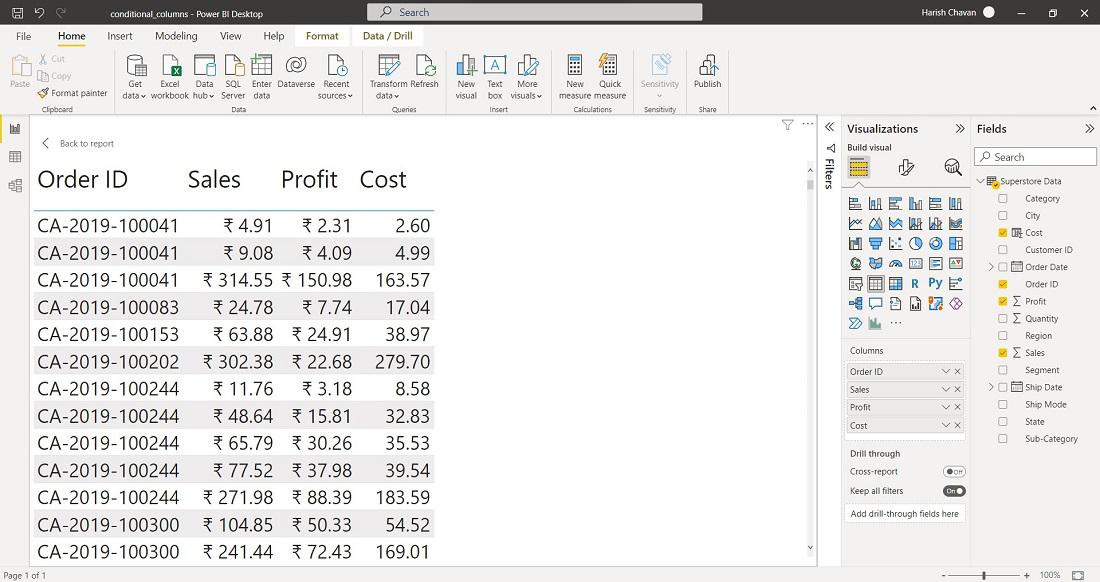This screenshot has width=1100, height=582.
Task: Click the Quick measure icon
Action: pos(610,73)
